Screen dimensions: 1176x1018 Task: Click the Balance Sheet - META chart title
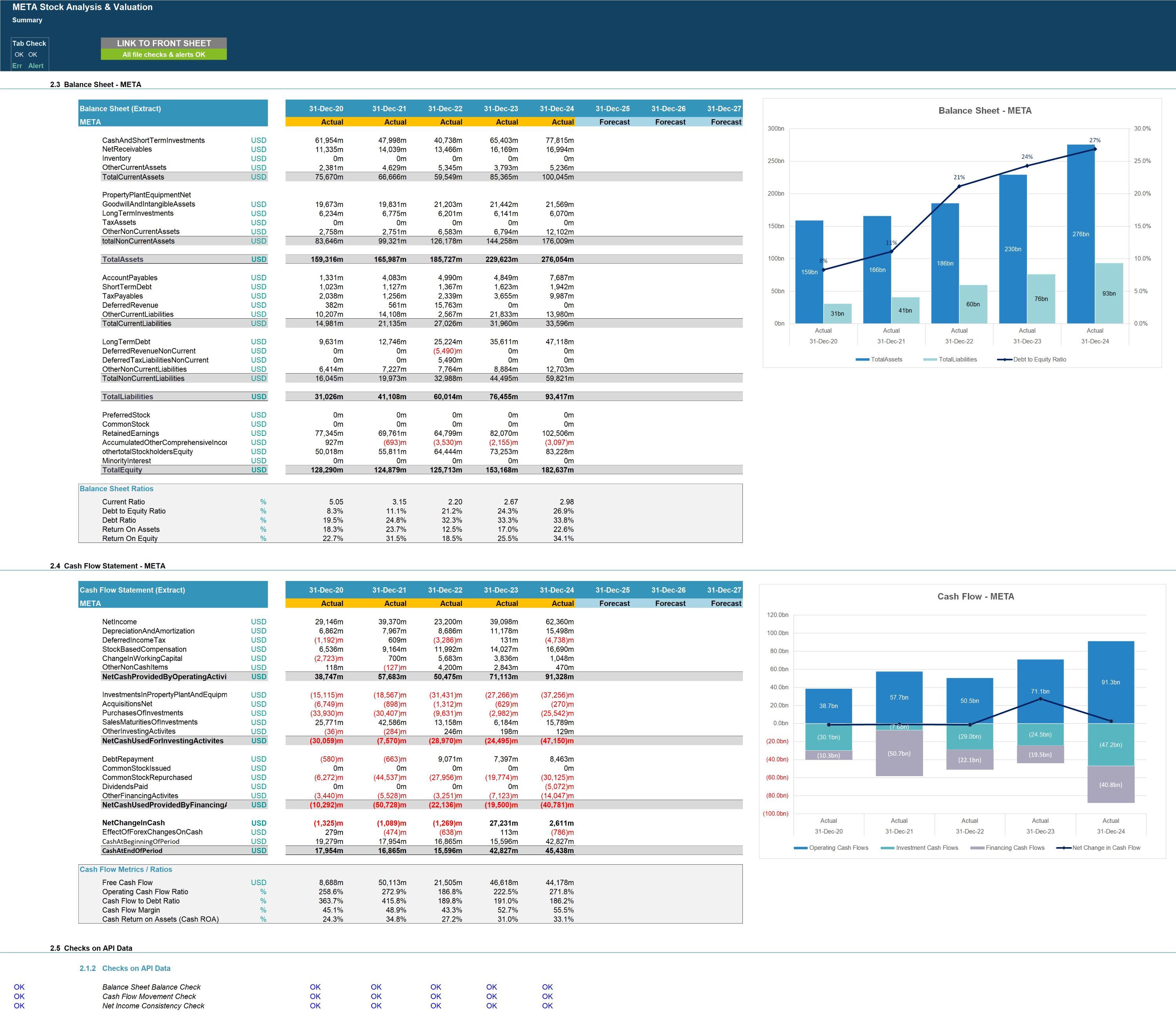tap(985, 111)
